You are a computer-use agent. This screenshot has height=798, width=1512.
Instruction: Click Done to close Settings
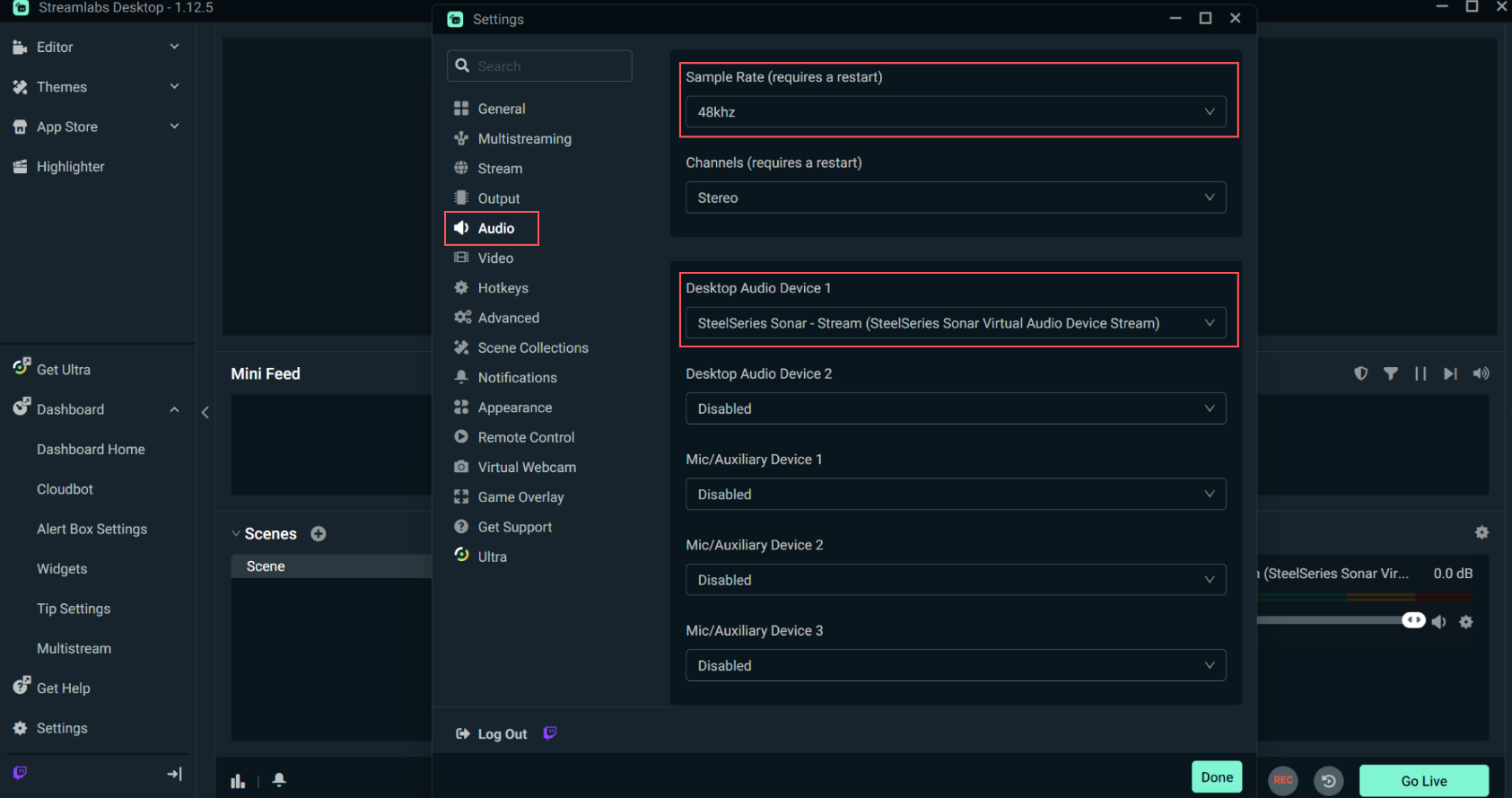coord(1217,777)
